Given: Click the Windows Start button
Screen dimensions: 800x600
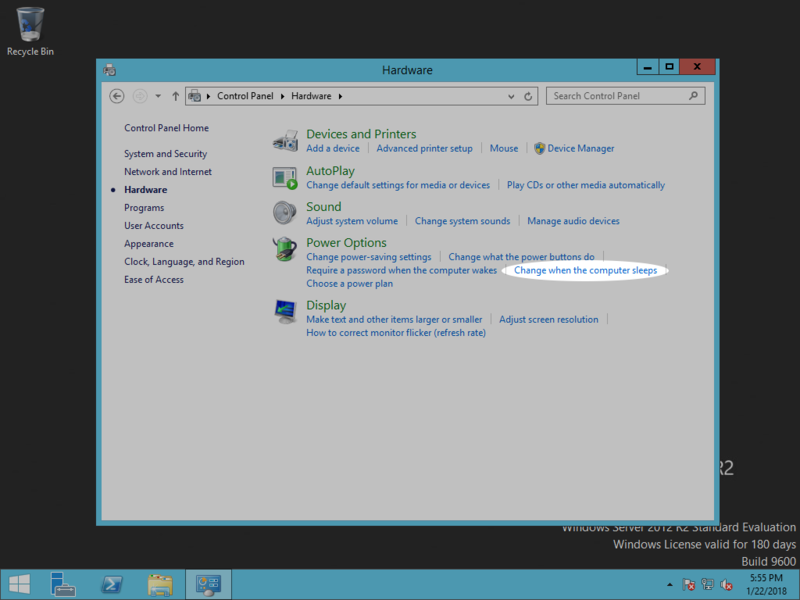Looking at the screenshot, I should pyautogui.click(x=19, y=584).
